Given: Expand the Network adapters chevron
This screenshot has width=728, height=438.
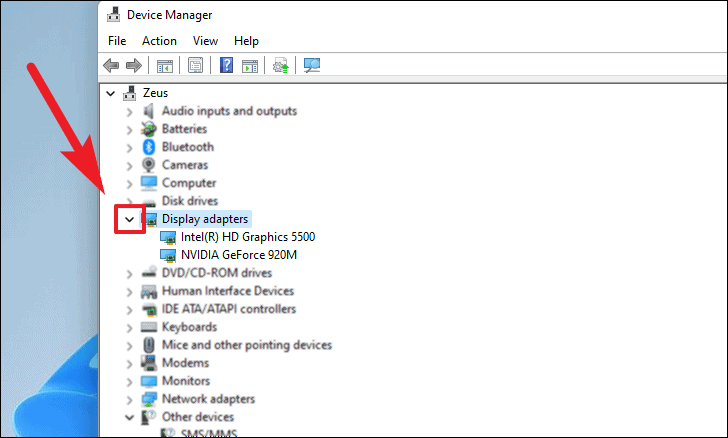Looking at the screenshot, I should pos(130,400).
